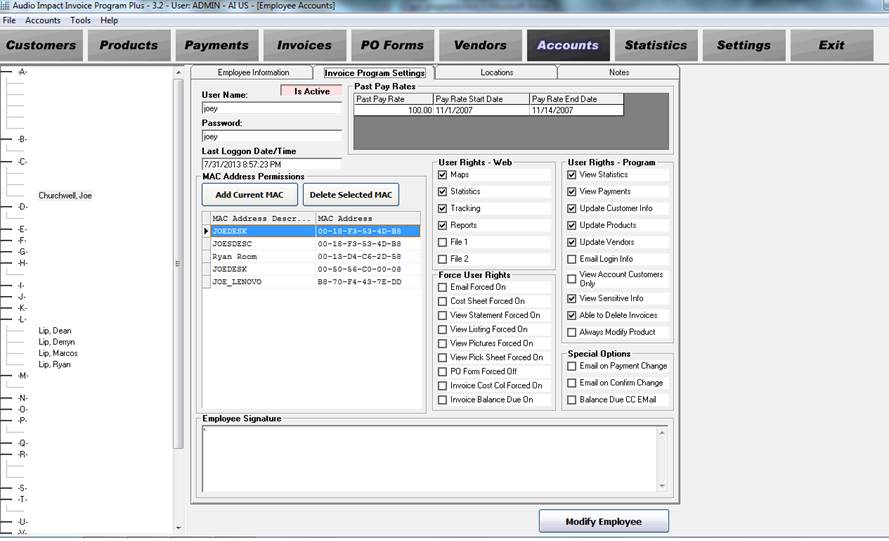Open the Payments section
This screenshot has height=541, width=889.
(x=216, y=45)
